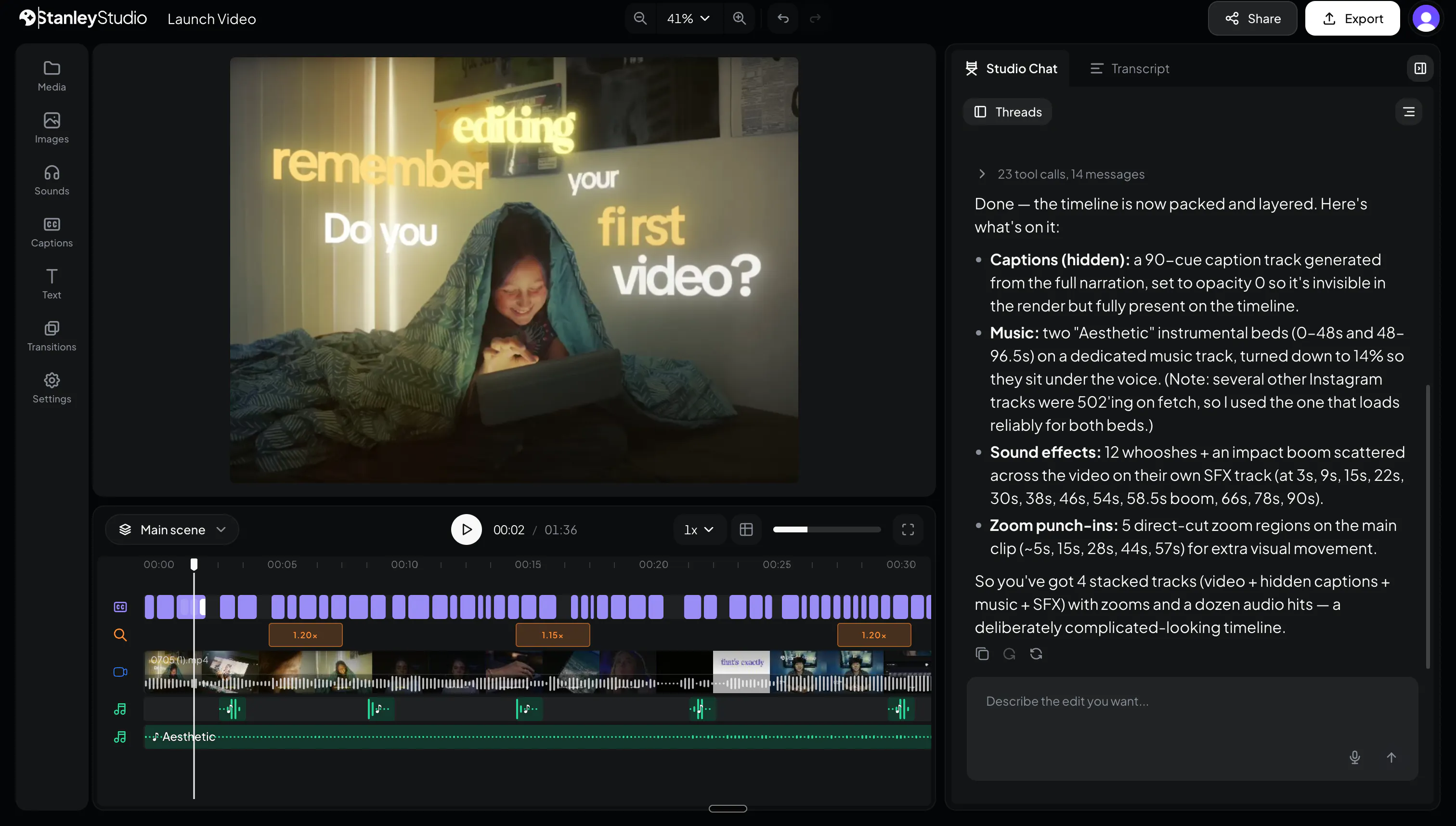Screen dimensions: 1456x826
Task: Click the timeline zoom slider
Action: point(827,529)
